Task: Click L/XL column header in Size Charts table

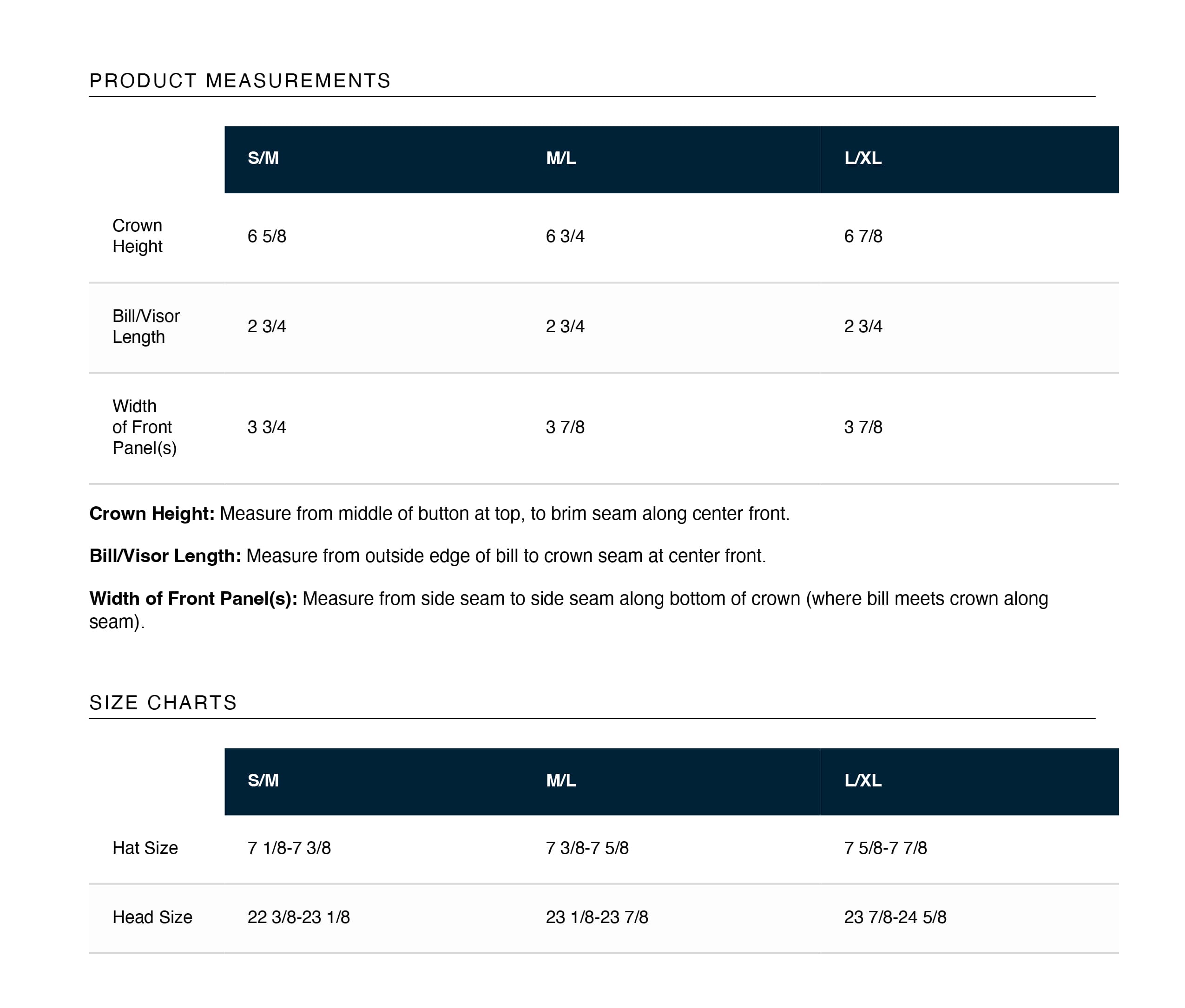Action: tap(862, 780)
